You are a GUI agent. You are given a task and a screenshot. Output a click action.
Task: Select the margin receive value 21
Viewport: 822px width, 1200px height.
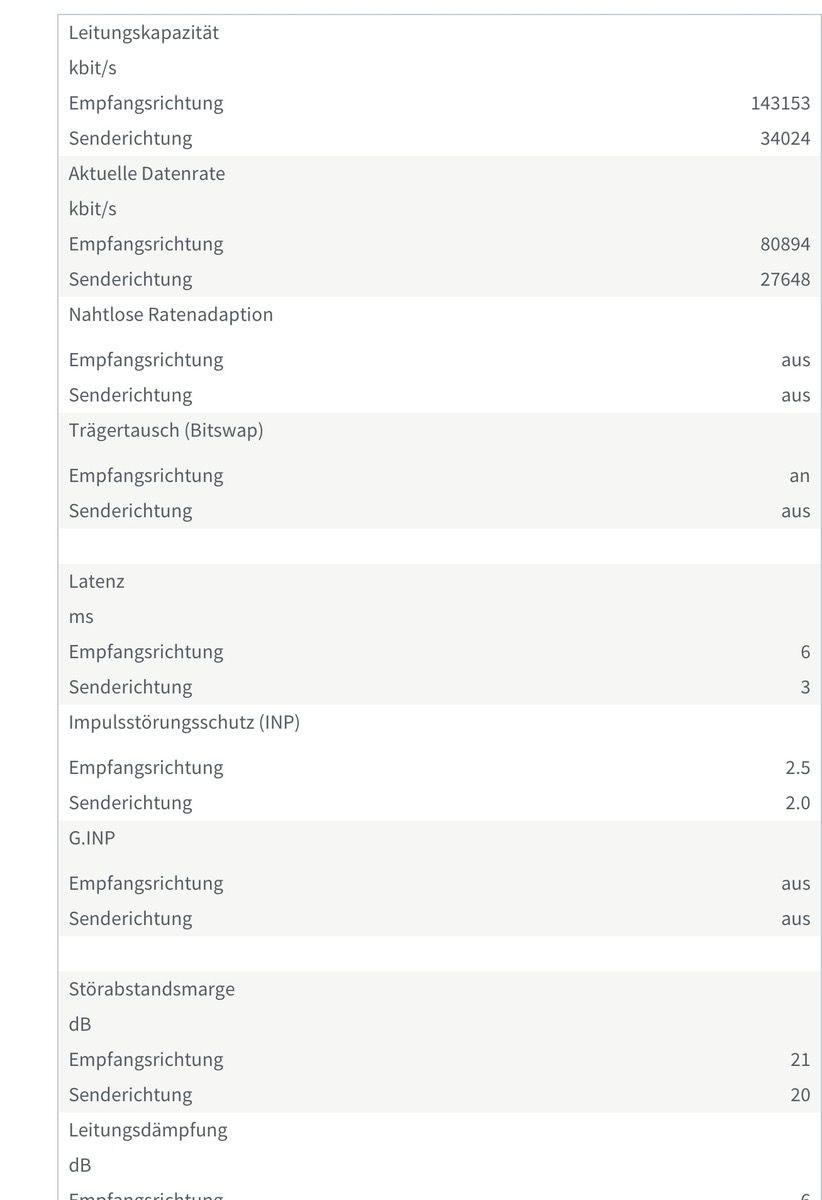pyautogui.click(x=800, y=1060)
